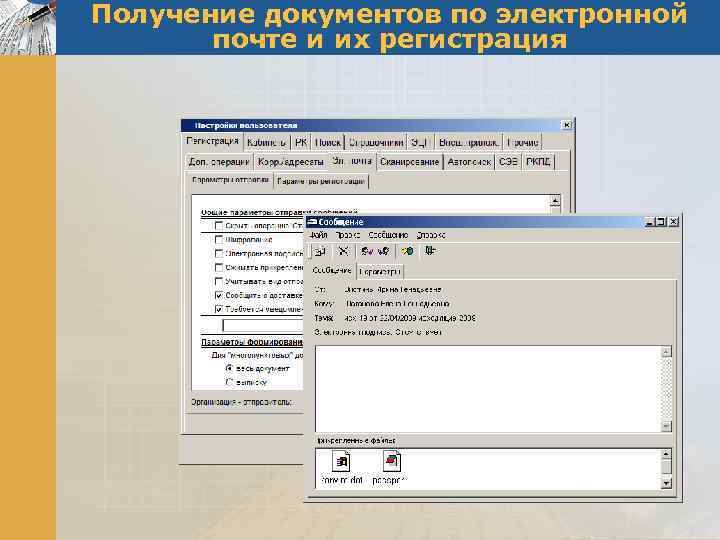Open the СЭВ sub-tab
This screenshot has width=720, height=540.
508,162
